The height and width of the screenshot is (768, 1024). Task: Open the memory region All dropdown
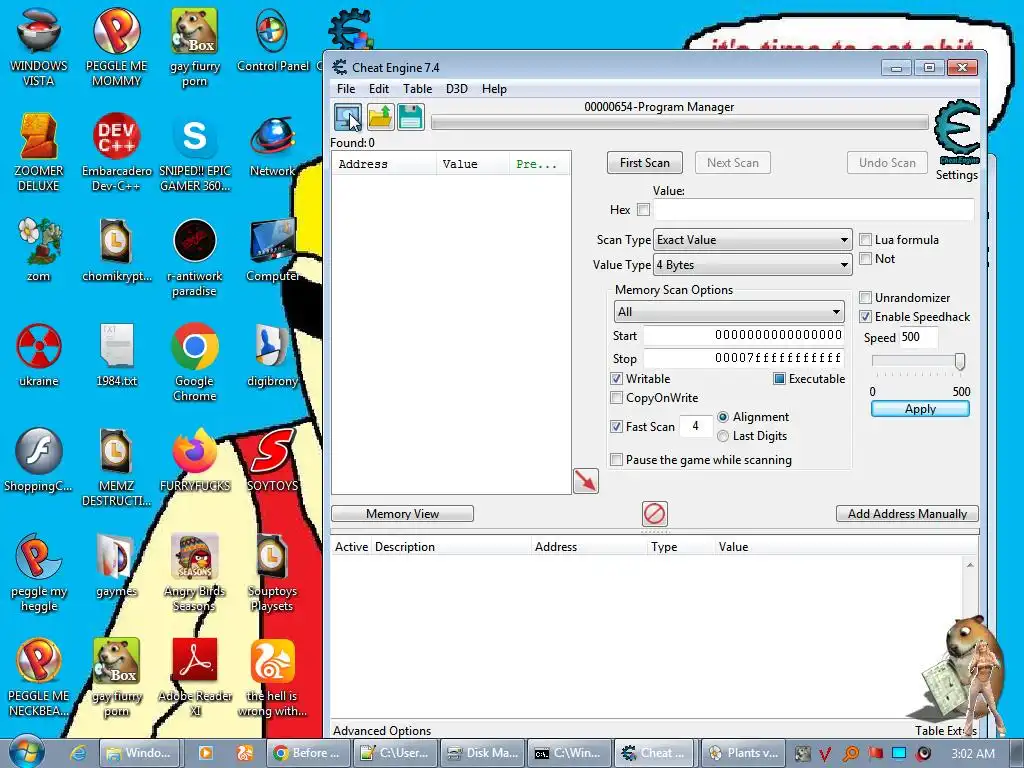coord(729,312)
